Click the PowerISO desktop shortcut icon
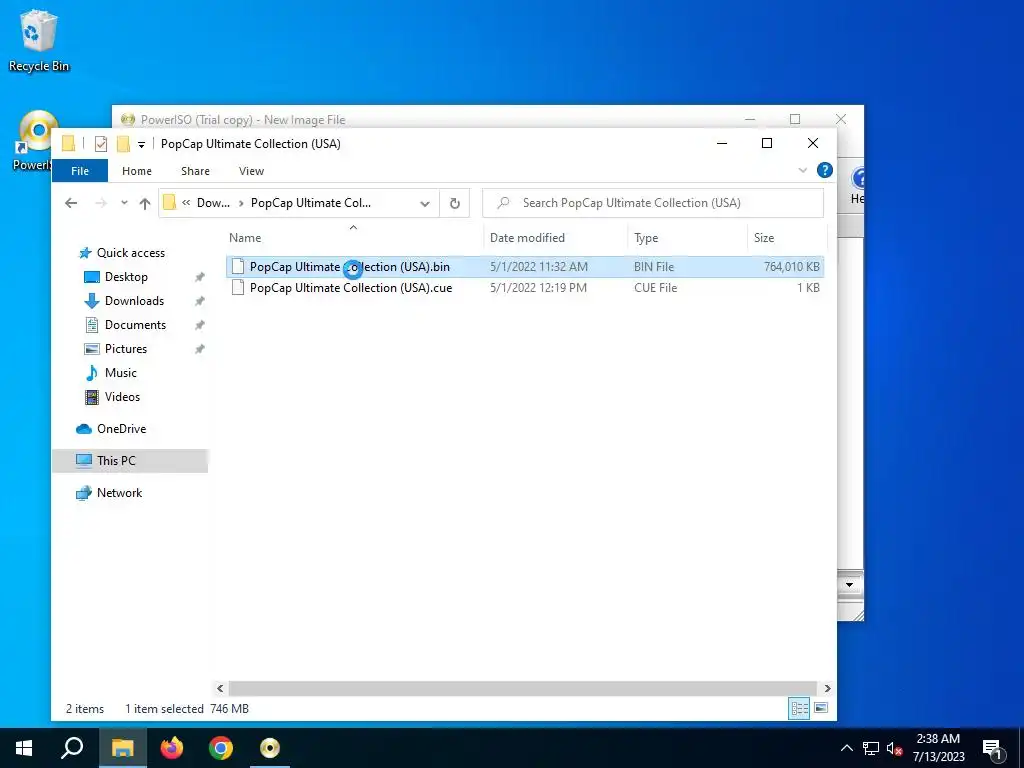The image size is (1024, 768). pyautogui.click(x=33, y=140)
